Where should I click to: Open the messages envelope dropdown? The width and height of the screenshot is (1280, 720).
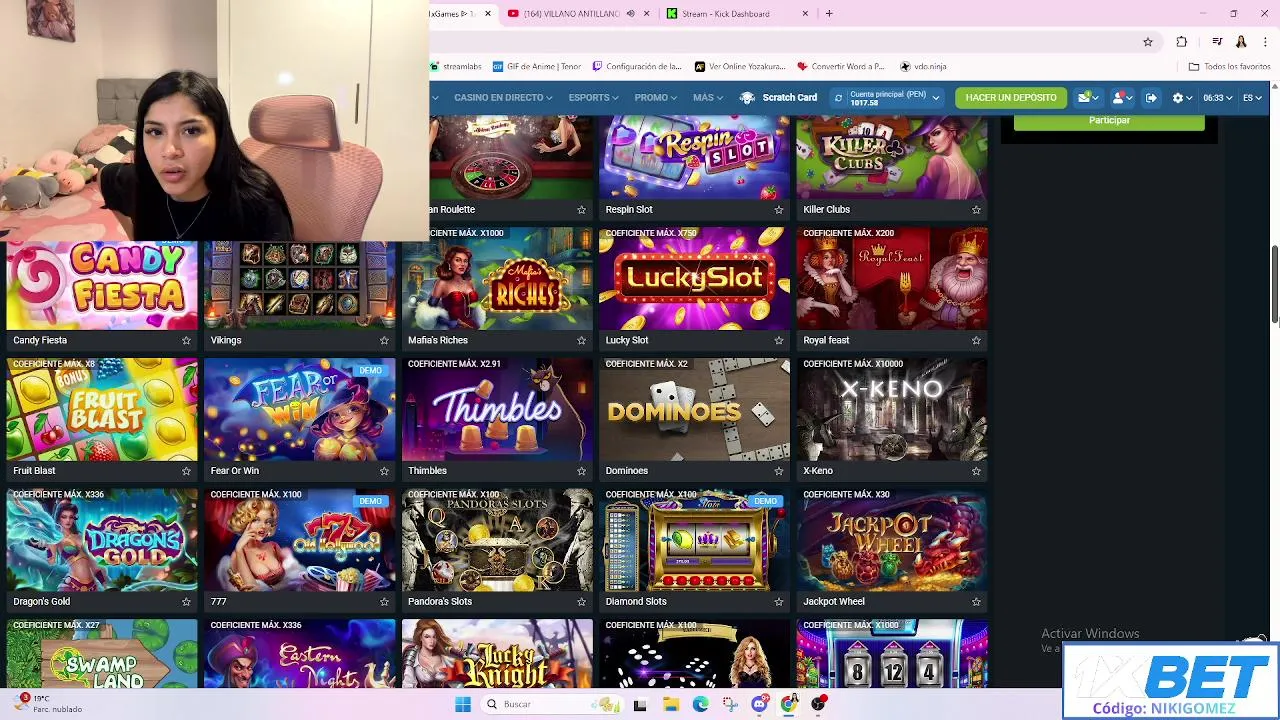click(x=1088, y=97)
